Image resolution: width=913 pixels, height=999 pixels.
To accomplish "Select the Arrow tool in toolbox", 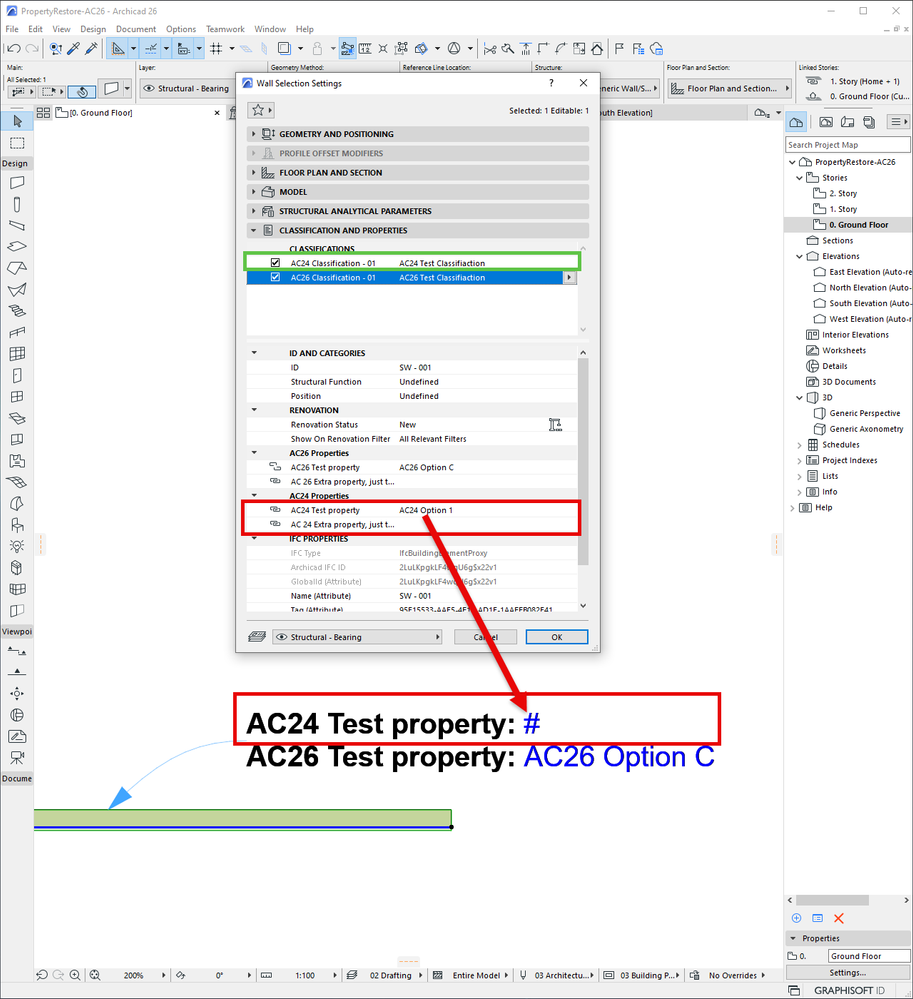I will pyautogui.click(x=17, y=121).
